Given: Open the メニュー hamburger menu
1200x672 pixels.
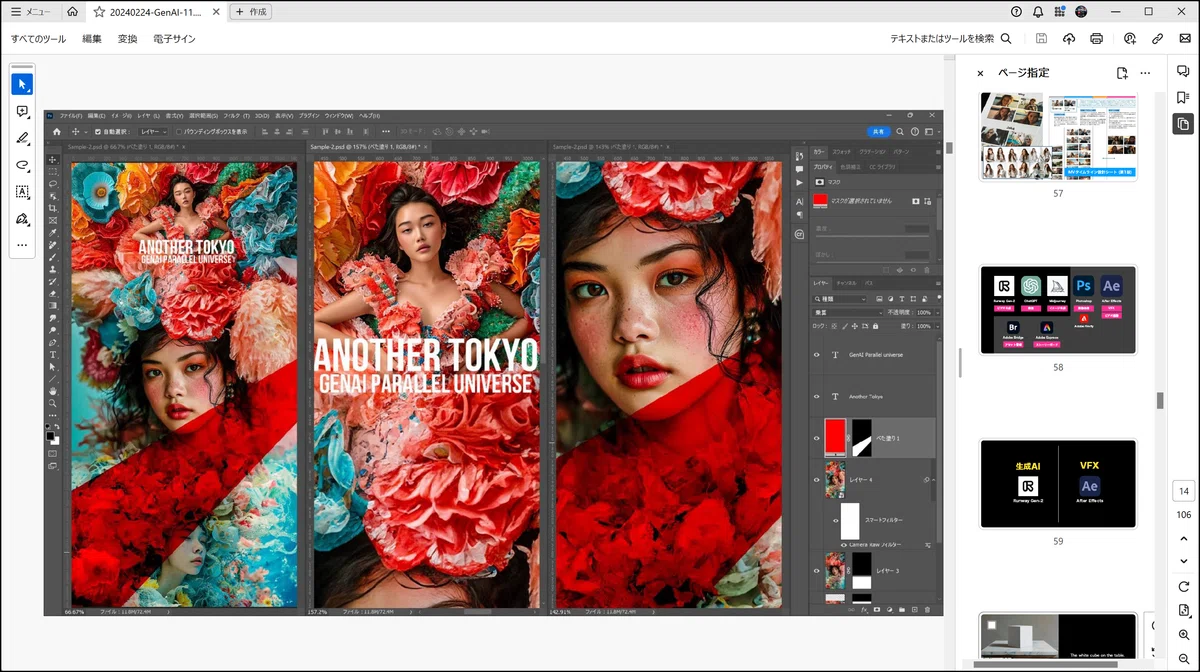Looking at the screenshot, I should [x=31, y=12].
